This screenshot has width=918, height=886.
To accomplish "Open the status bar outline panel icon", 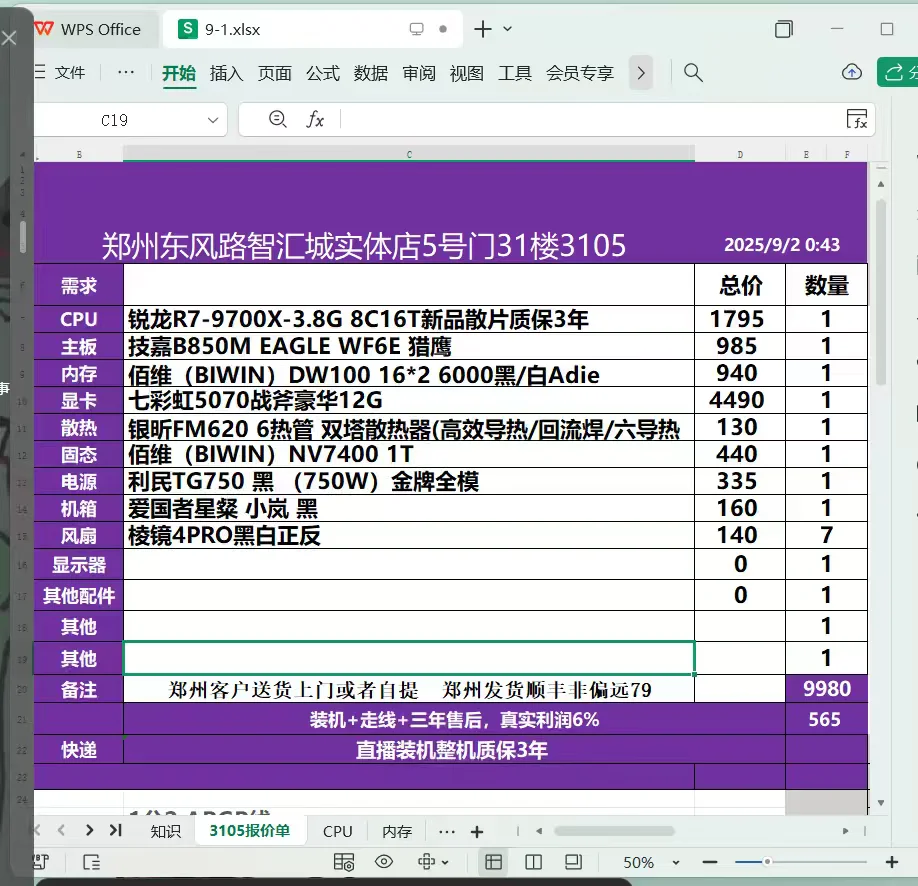I will (92, 862).
